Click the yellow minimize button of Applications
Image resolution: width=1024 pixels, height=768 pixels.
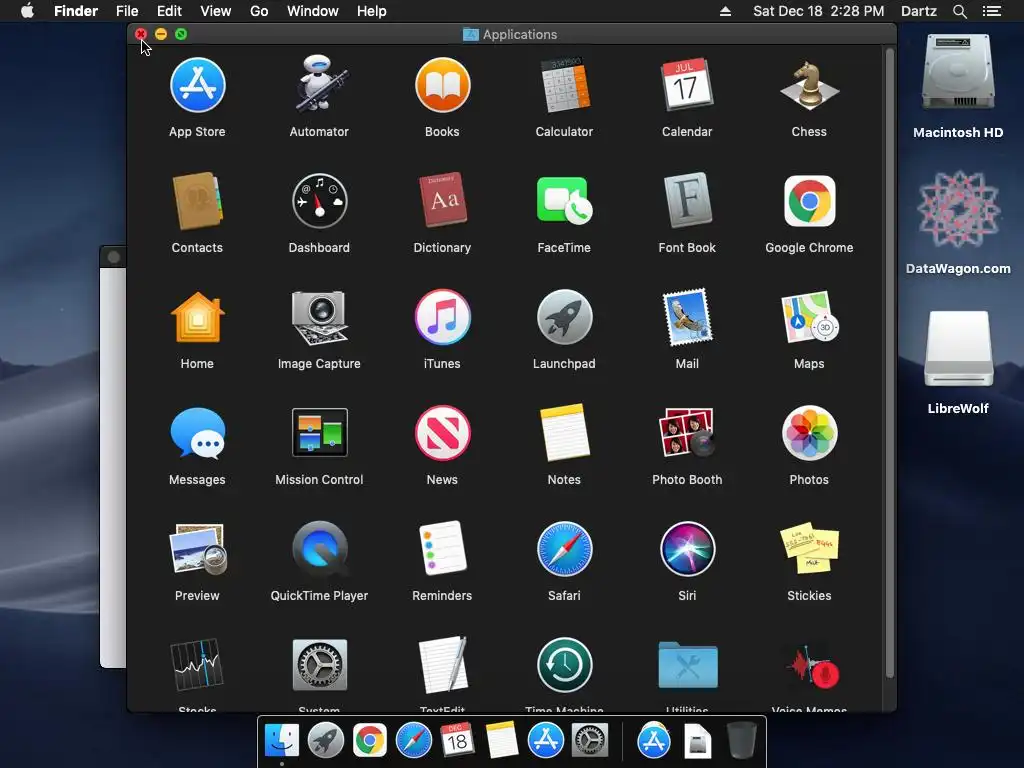pyautogui.click(x=161, y=34)
